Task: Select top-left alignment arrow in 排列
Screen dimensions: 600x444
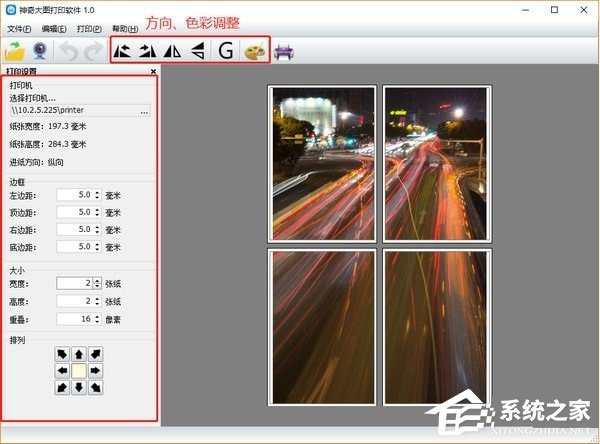Action: pyautogui.click(x=62, y=354)
